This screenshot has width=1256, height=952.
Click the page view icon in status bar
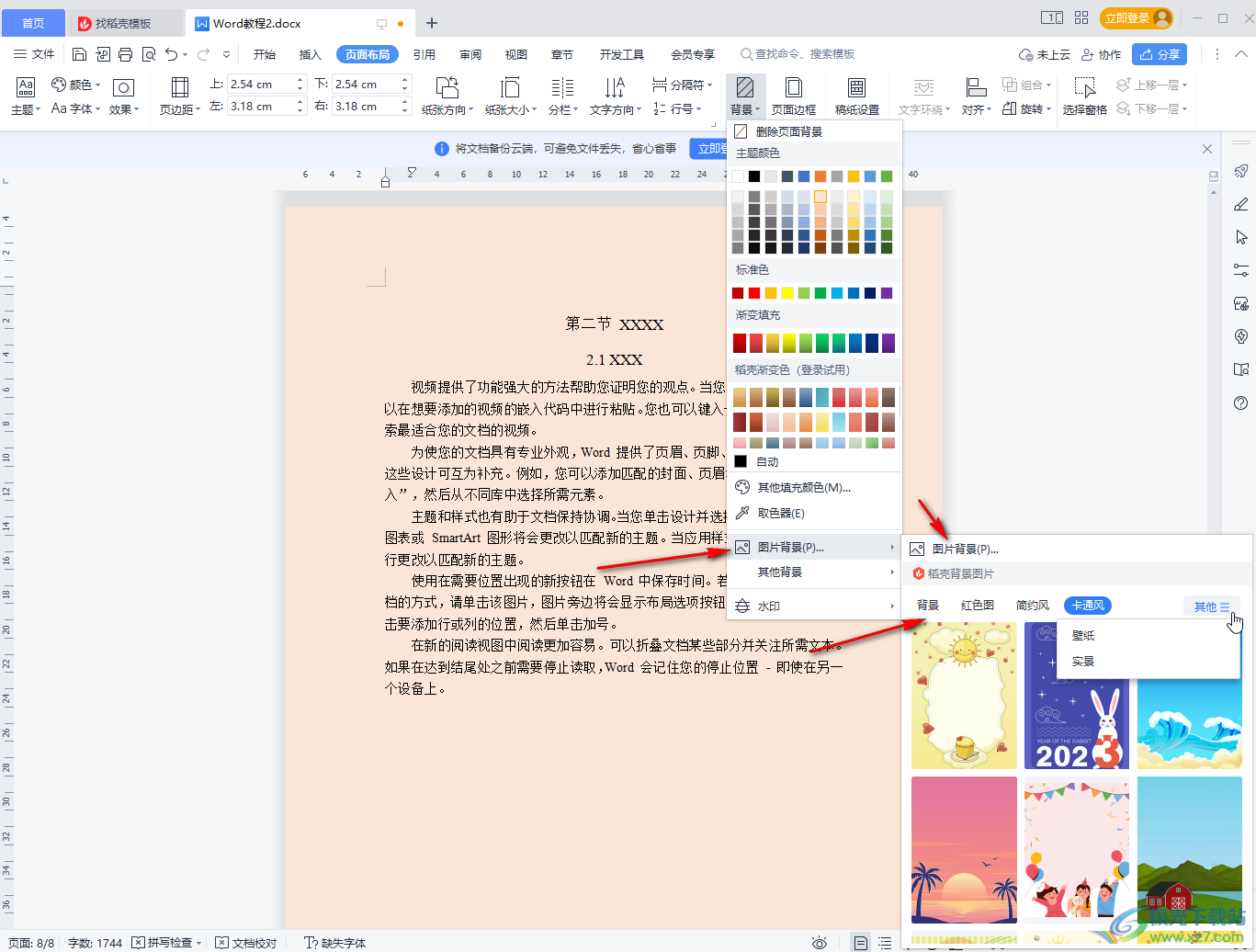point(860,943)
